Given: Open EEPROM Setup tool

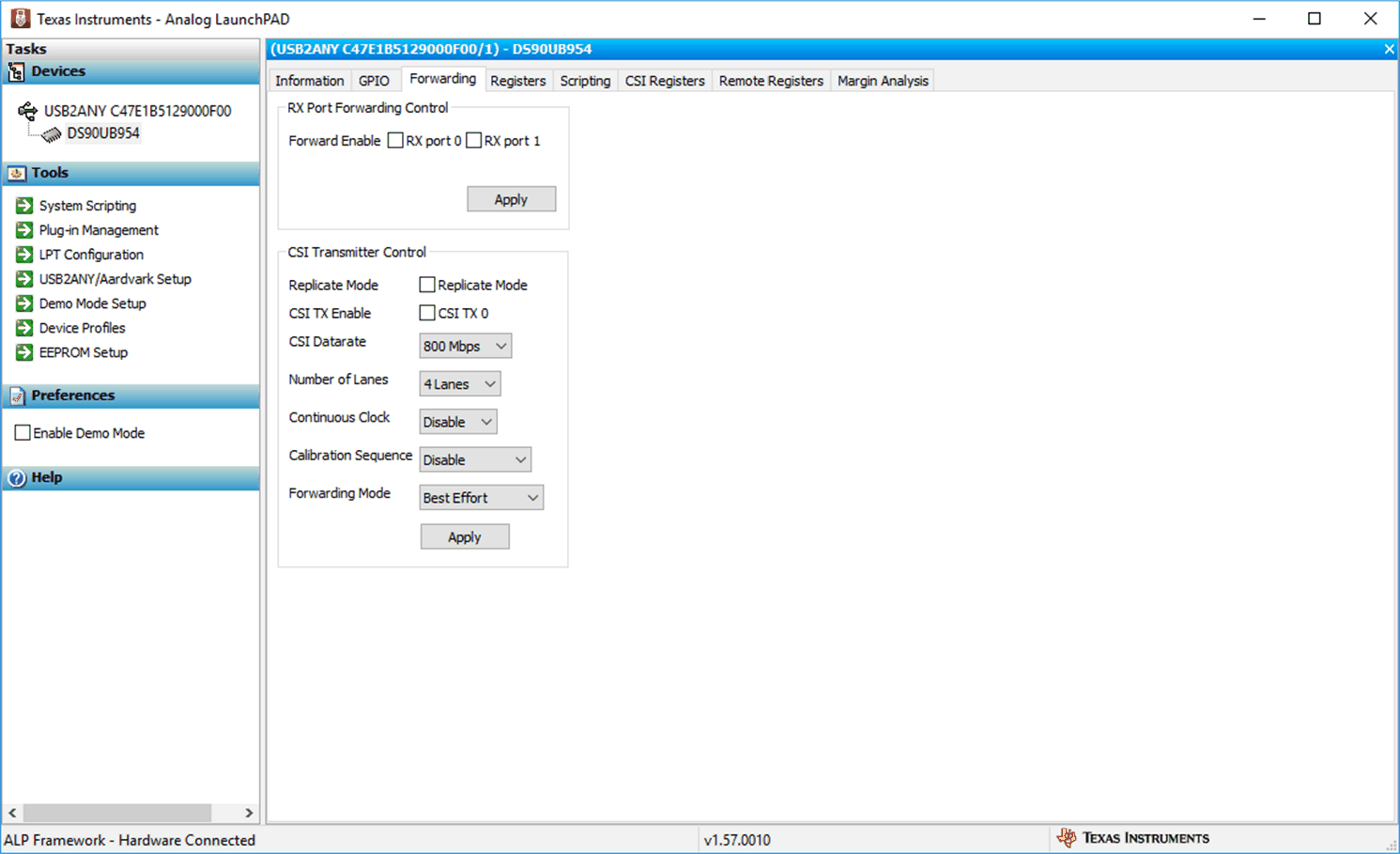Looking at the screenshot, I should (x=84, y=352).
